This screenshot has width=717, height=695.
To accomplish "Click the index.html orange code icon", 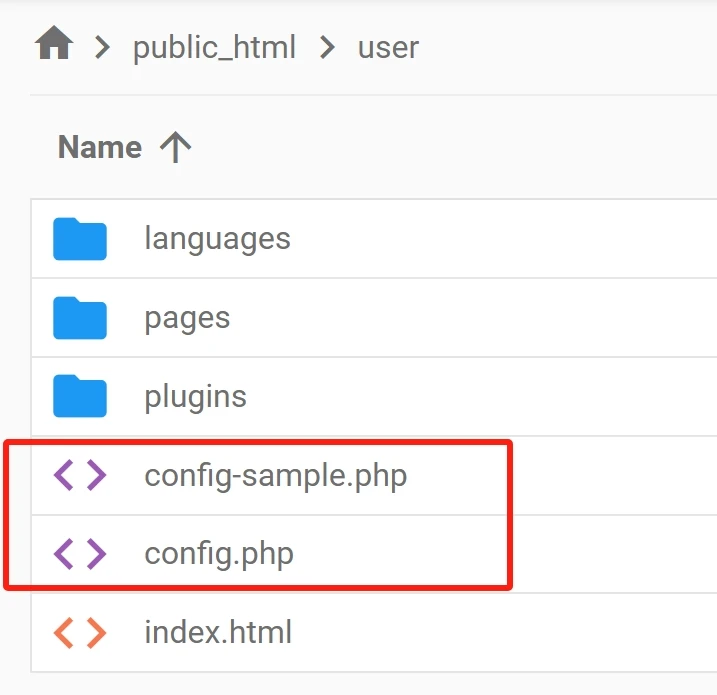I will (80, 633).
